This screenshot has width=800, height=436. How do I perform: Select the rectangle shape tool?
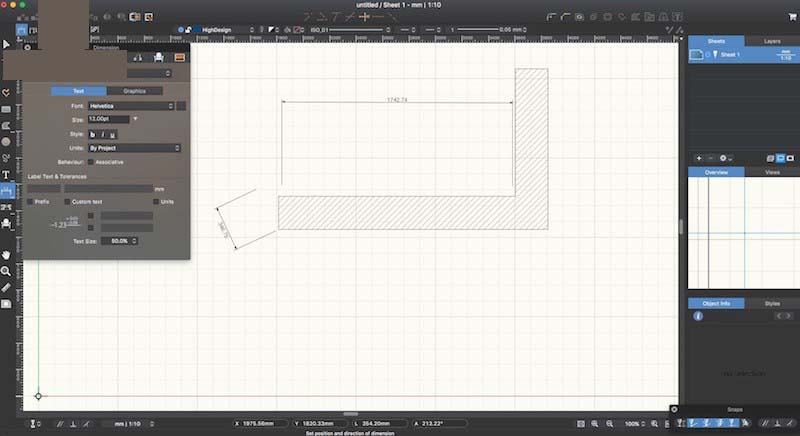[6, 109]
